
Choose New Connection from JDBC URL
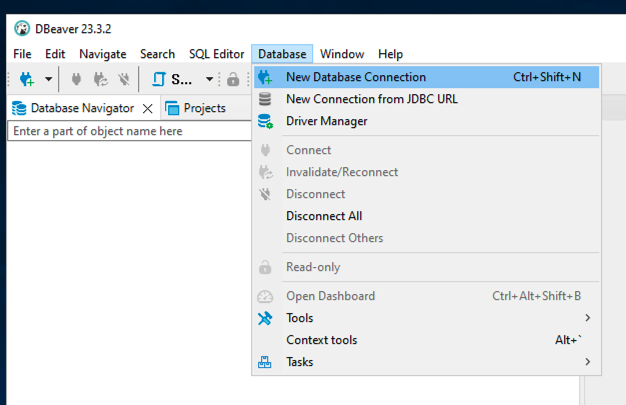tap(426, 99)
